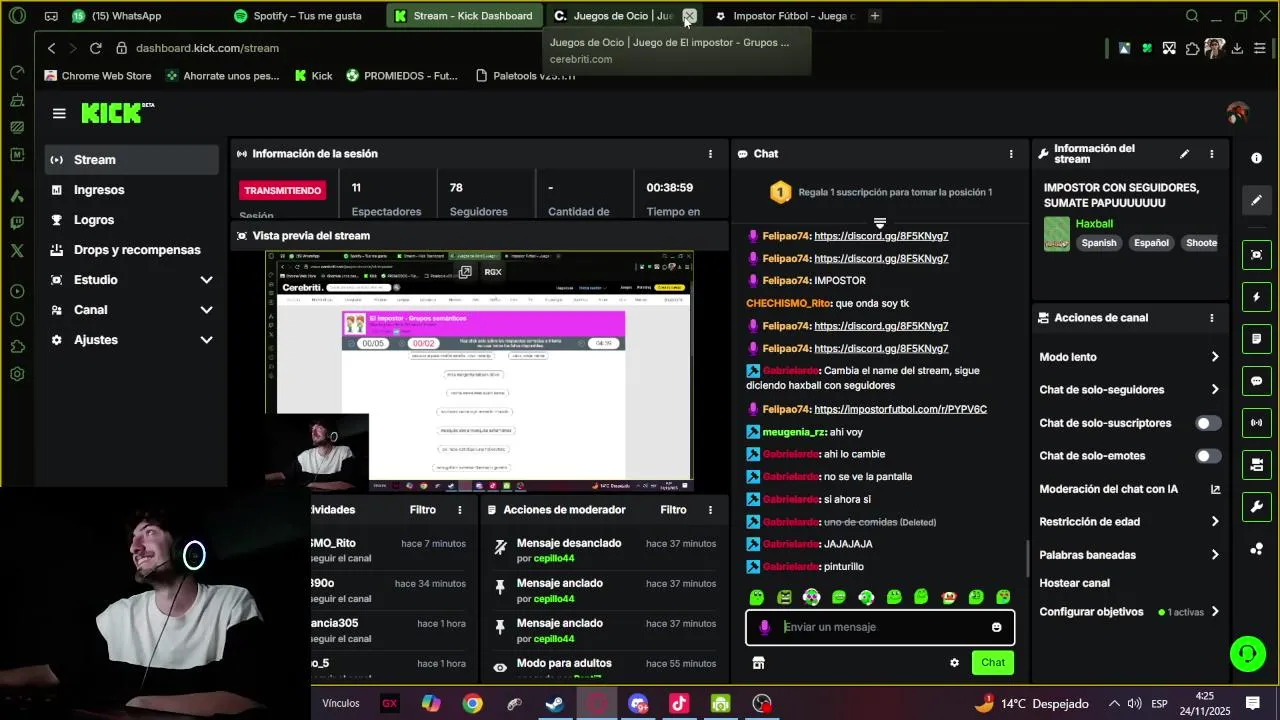Click the chat scrollbar

point(1027,557)
